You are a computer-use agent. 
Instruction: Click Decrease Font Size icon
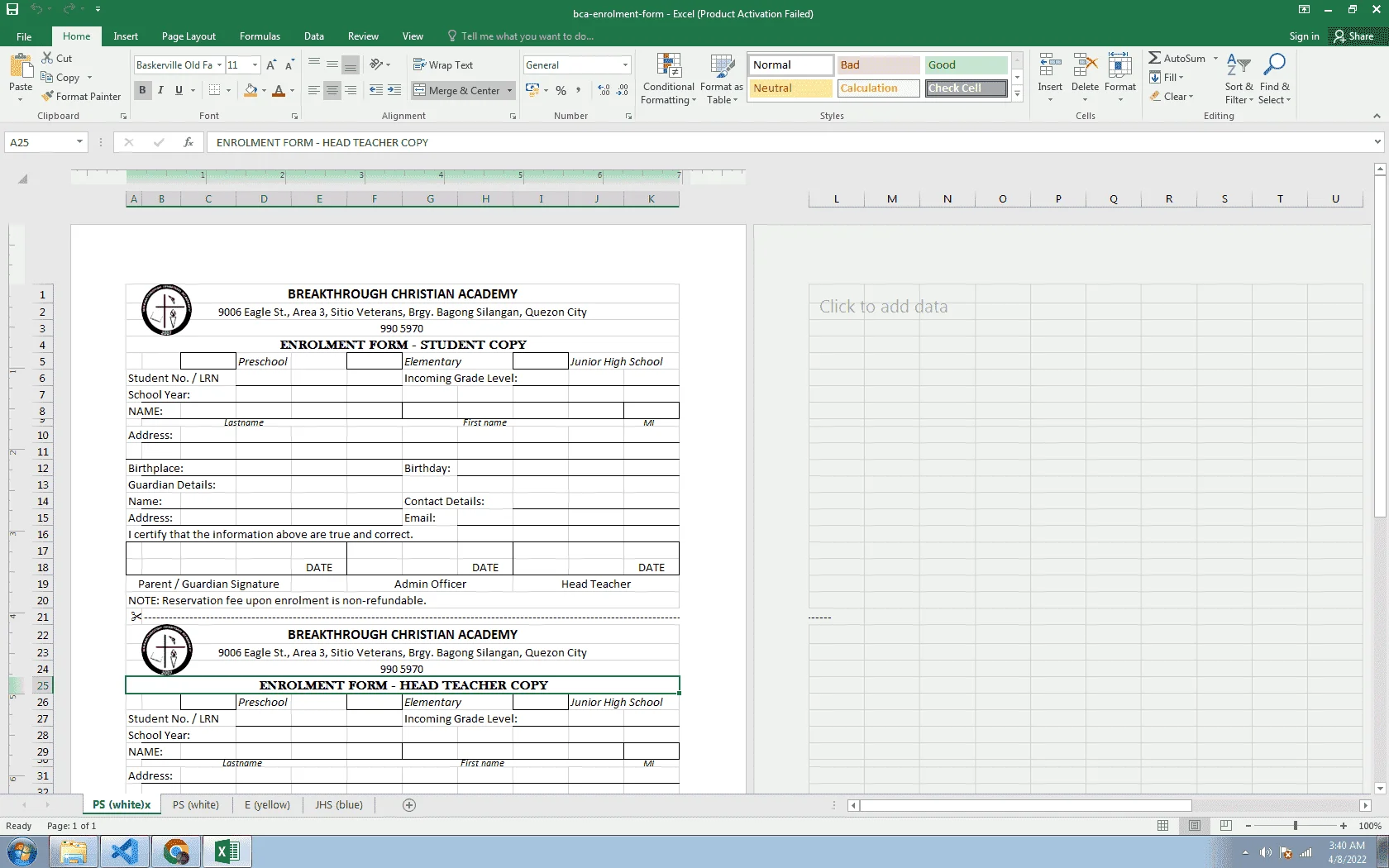coord(289,65)
